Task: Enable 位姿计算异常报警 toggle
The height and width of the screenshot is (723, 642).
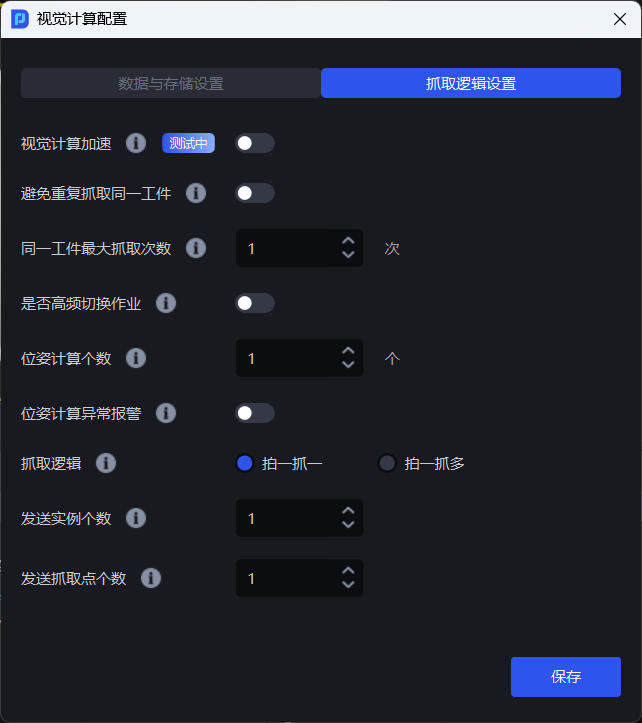Action: (x=254, y=413)
